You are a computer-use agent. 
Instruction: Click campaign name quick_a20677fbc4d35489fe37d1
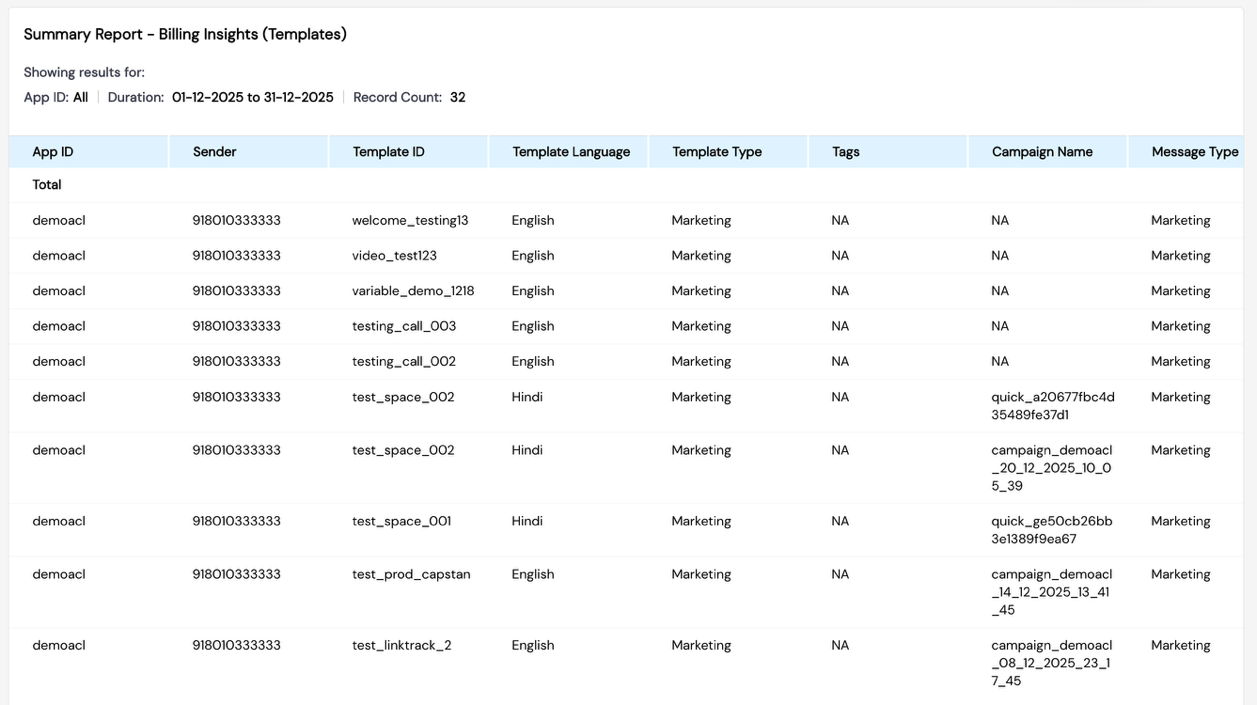1053,406
